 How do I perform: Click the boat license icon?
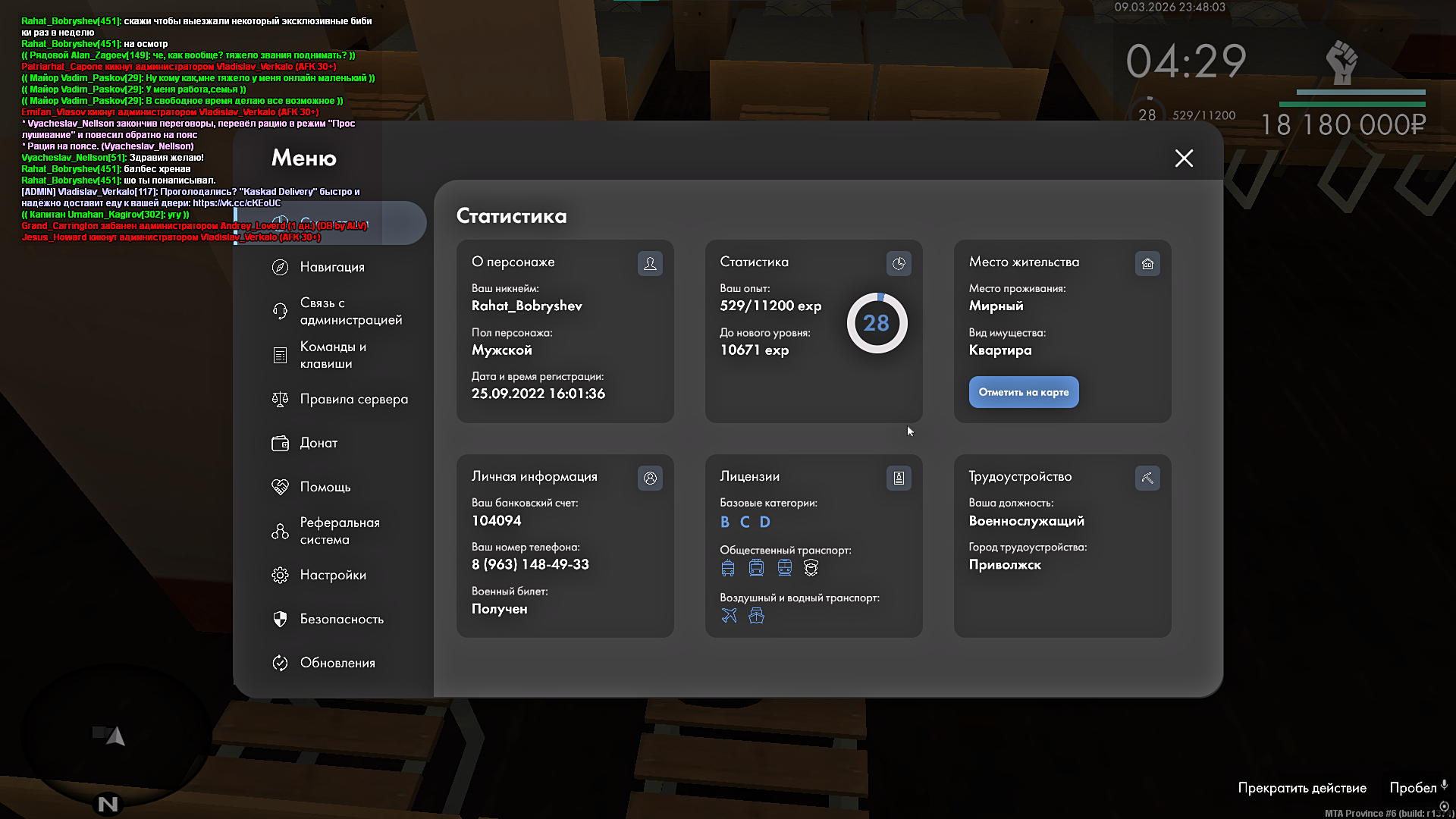(756, 616)
